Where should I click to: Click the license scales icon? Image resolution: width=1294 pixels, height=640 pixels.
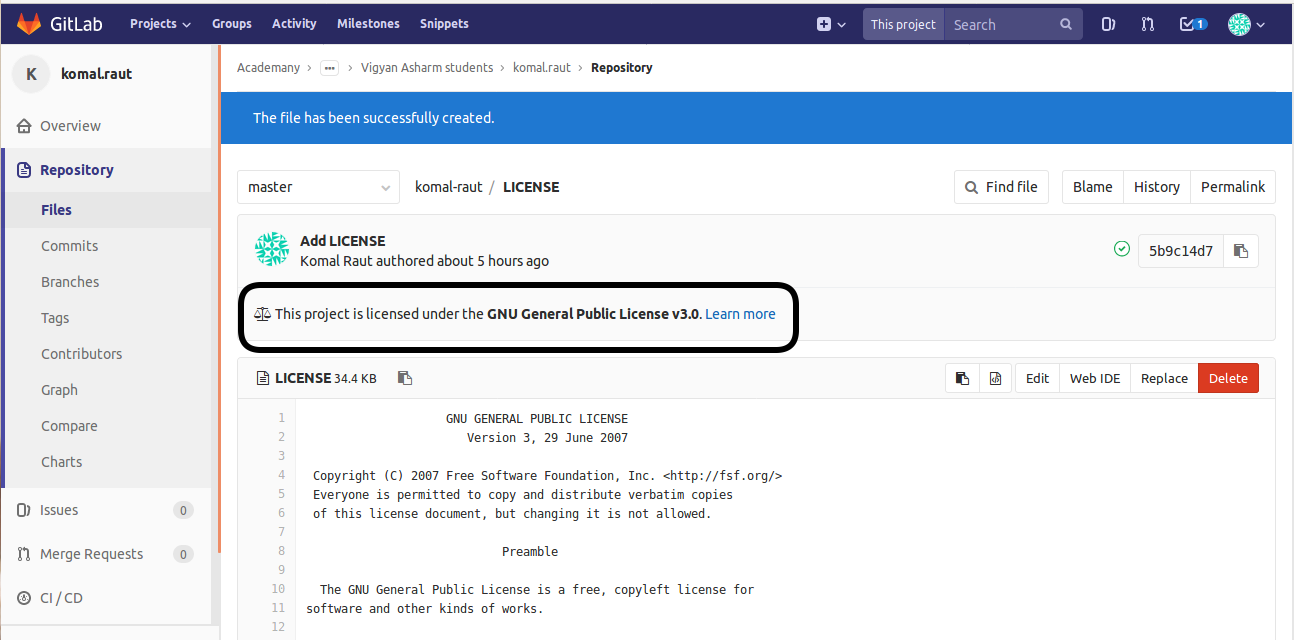(x=262, y=314)
